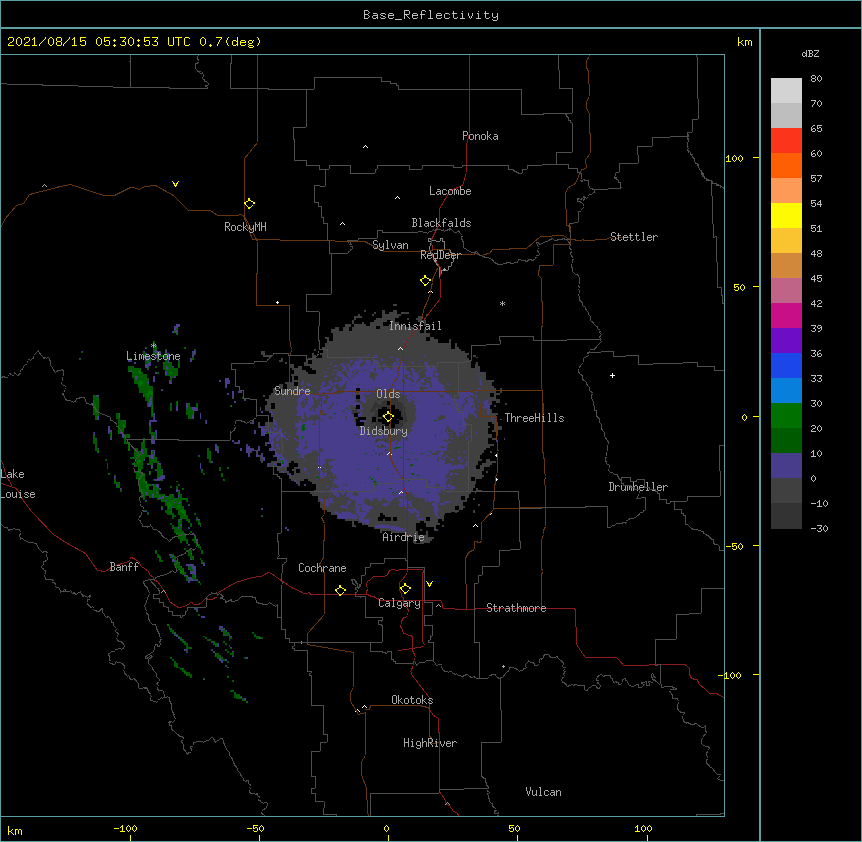This screenshot has height=842, width=862.
Task: Click the Cochrane town label
Action: click(x=322, y=568)
